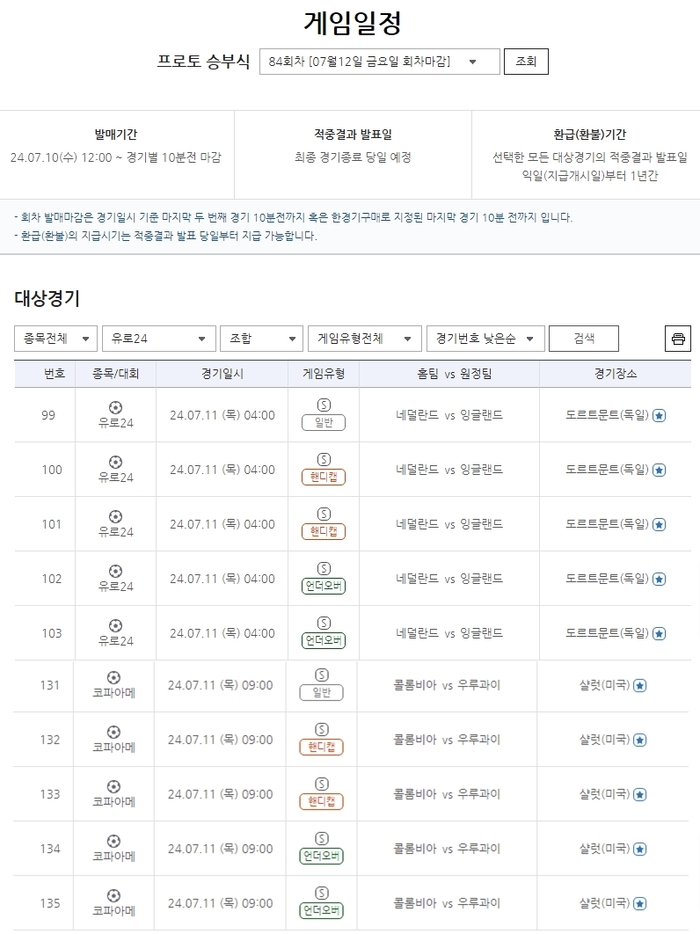Click the venue star icon in row 131
The width and height of the screenshot is (700, 934).
640,685
